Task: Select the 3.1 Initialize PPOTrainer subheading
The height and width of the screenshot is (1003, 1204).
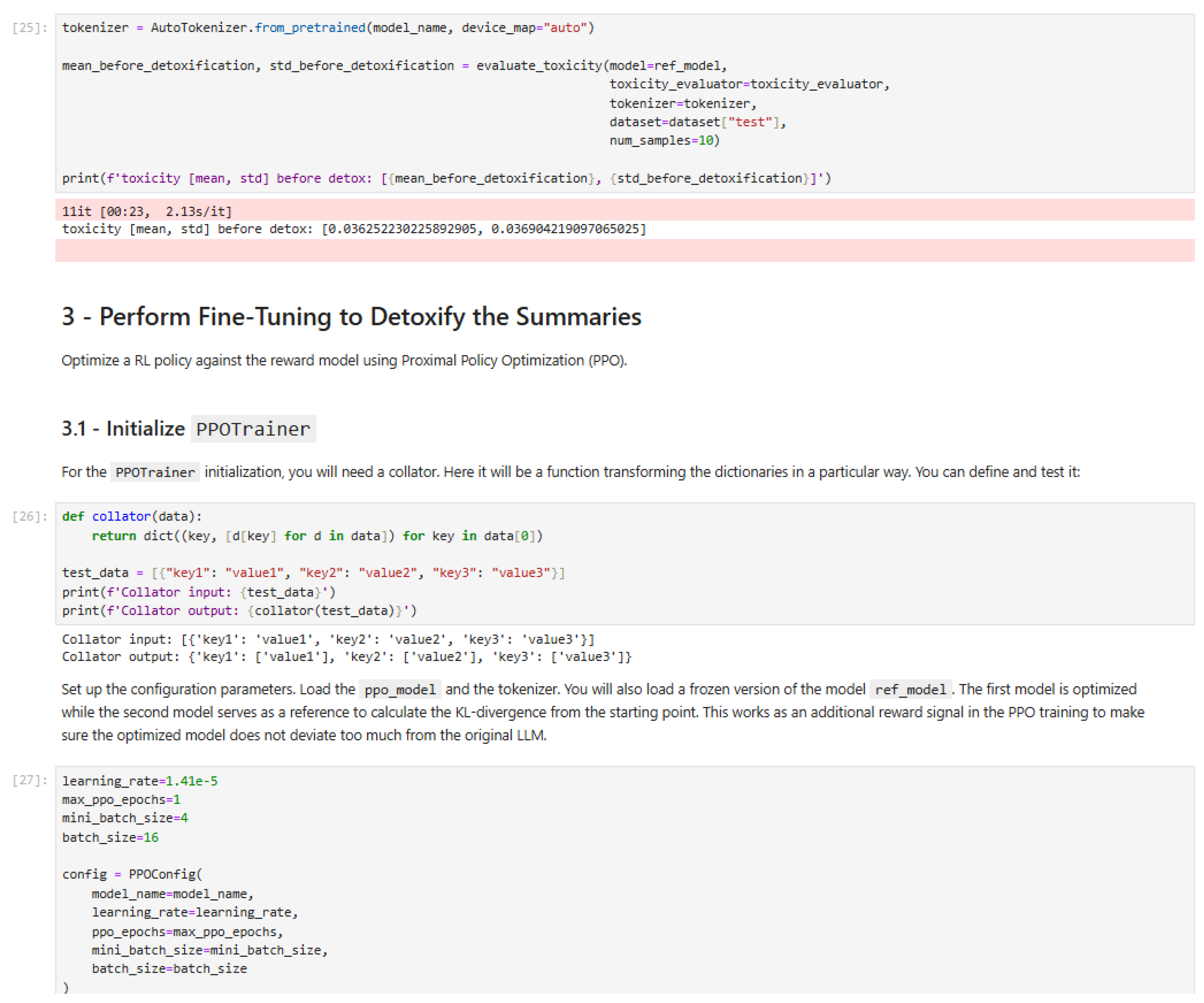Action: (188, 429)
